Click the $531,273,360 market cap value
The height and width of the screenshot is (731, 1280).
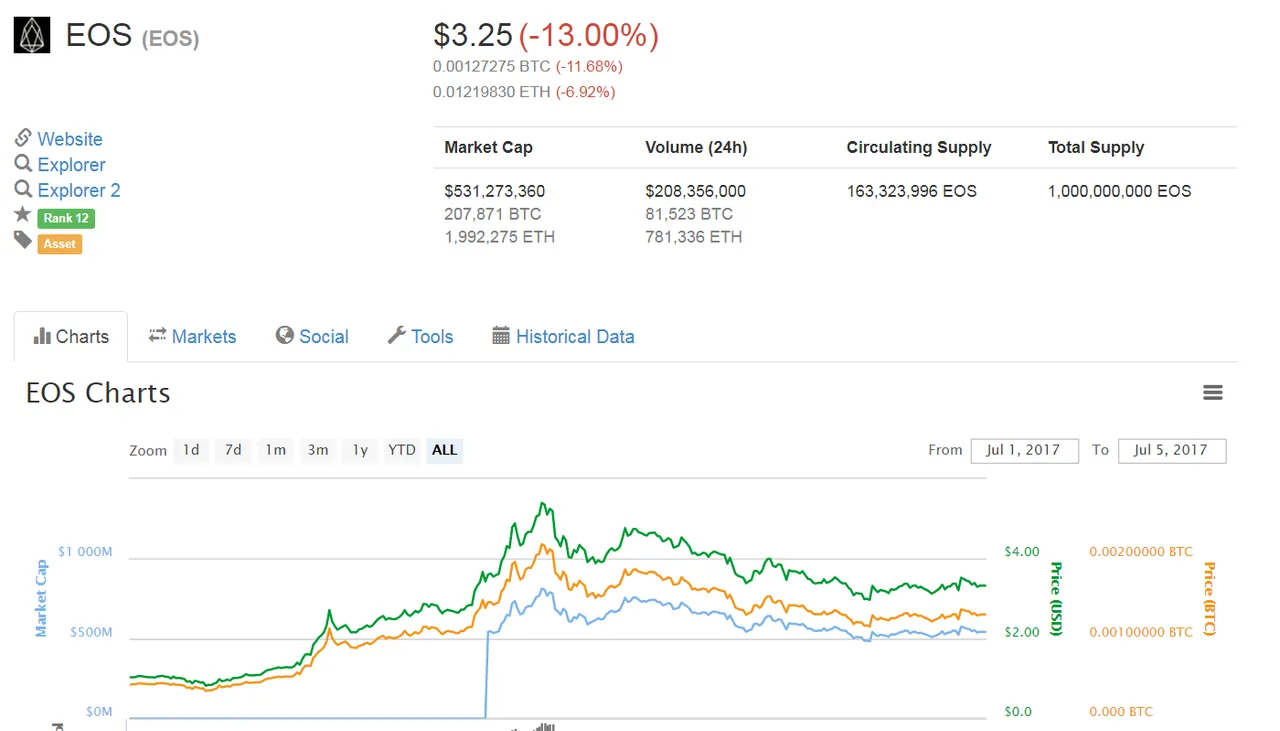click(495, 191)
